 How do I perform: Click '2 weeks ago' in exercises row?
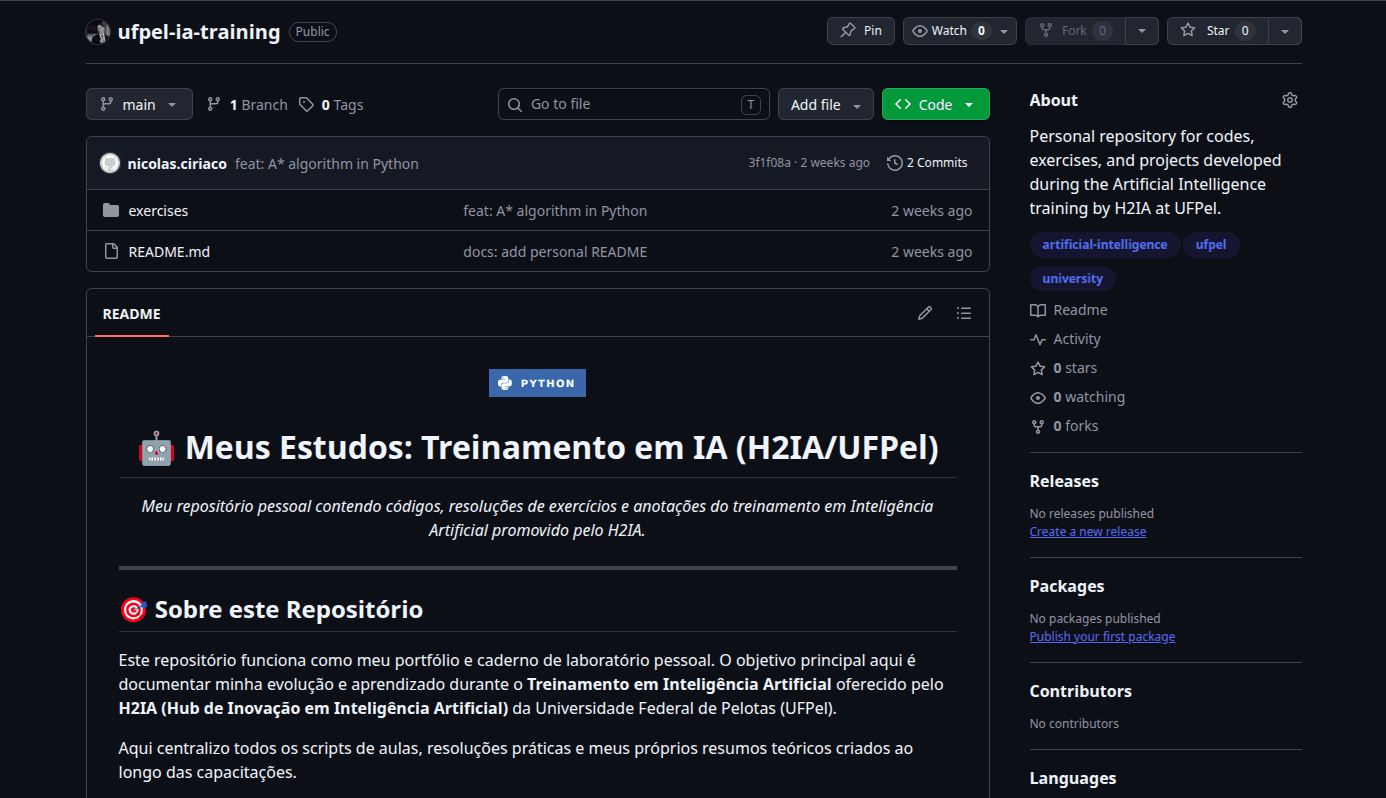[x=931, y=211]
